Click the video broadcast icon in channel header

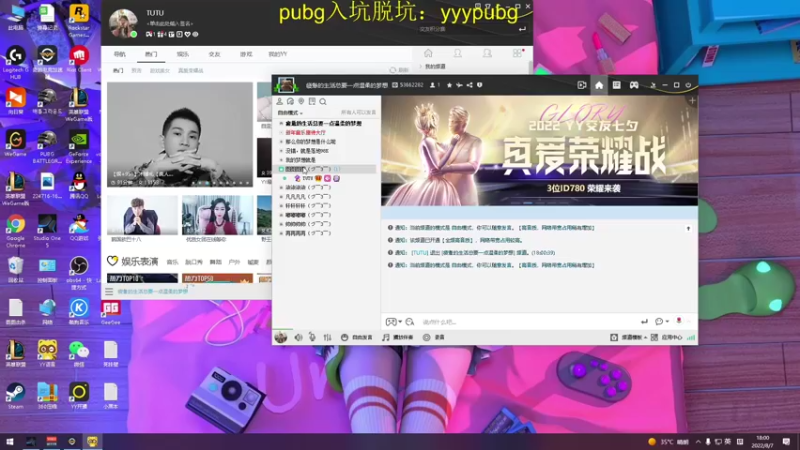coord(582,85)
